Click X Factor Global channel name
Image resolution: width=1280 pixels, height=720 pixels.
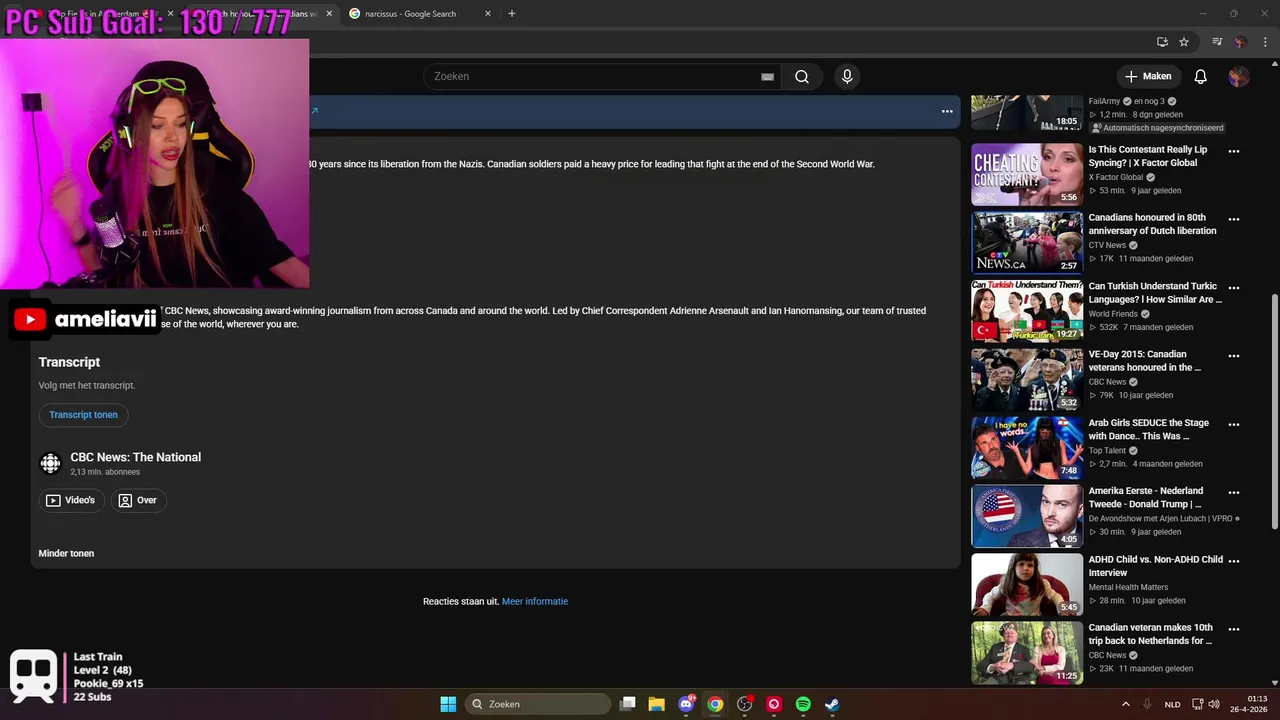point(1115,177)
